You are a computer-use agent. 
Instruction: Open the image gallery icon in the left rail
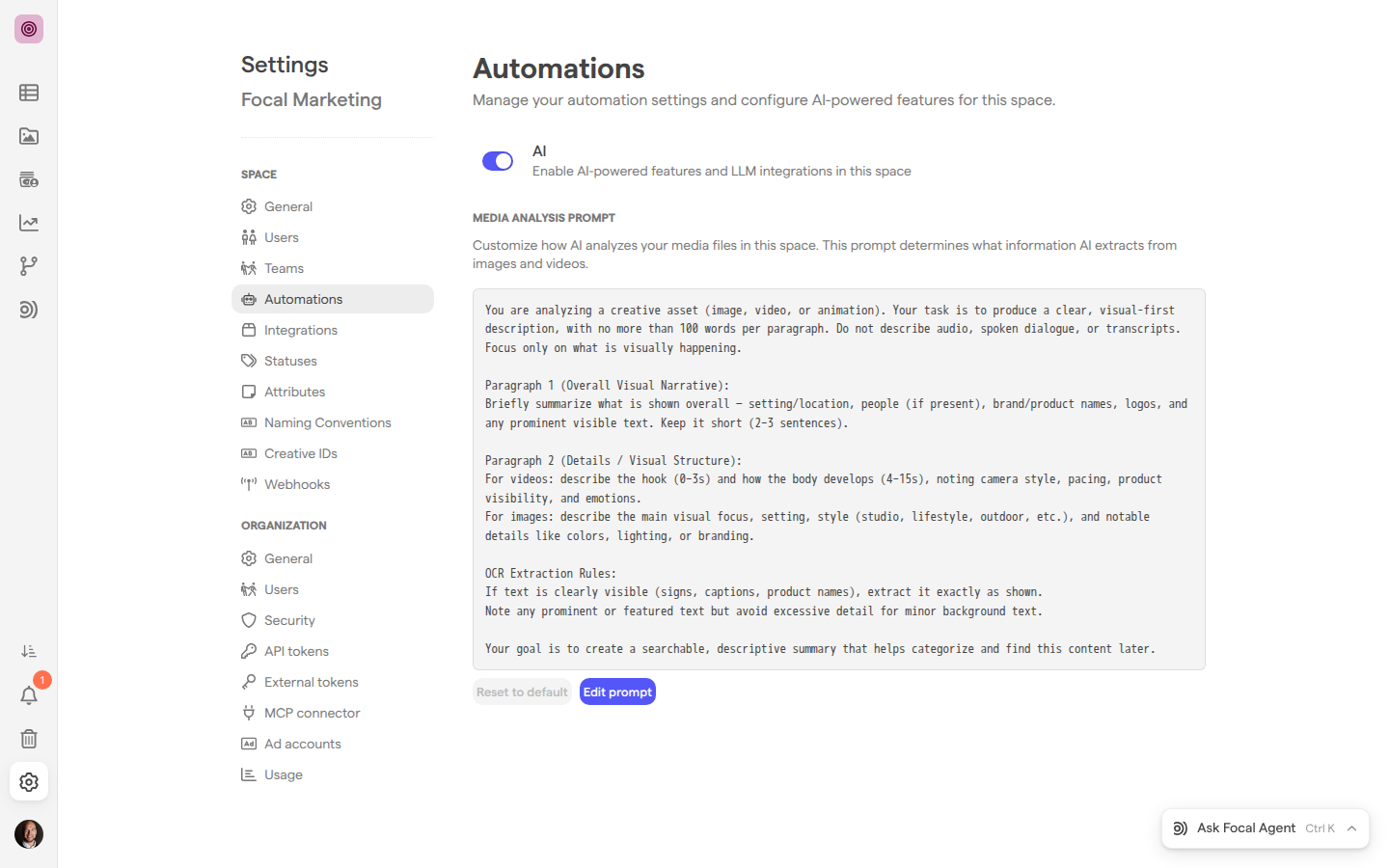pyautogui.click(x=29, y=136)
